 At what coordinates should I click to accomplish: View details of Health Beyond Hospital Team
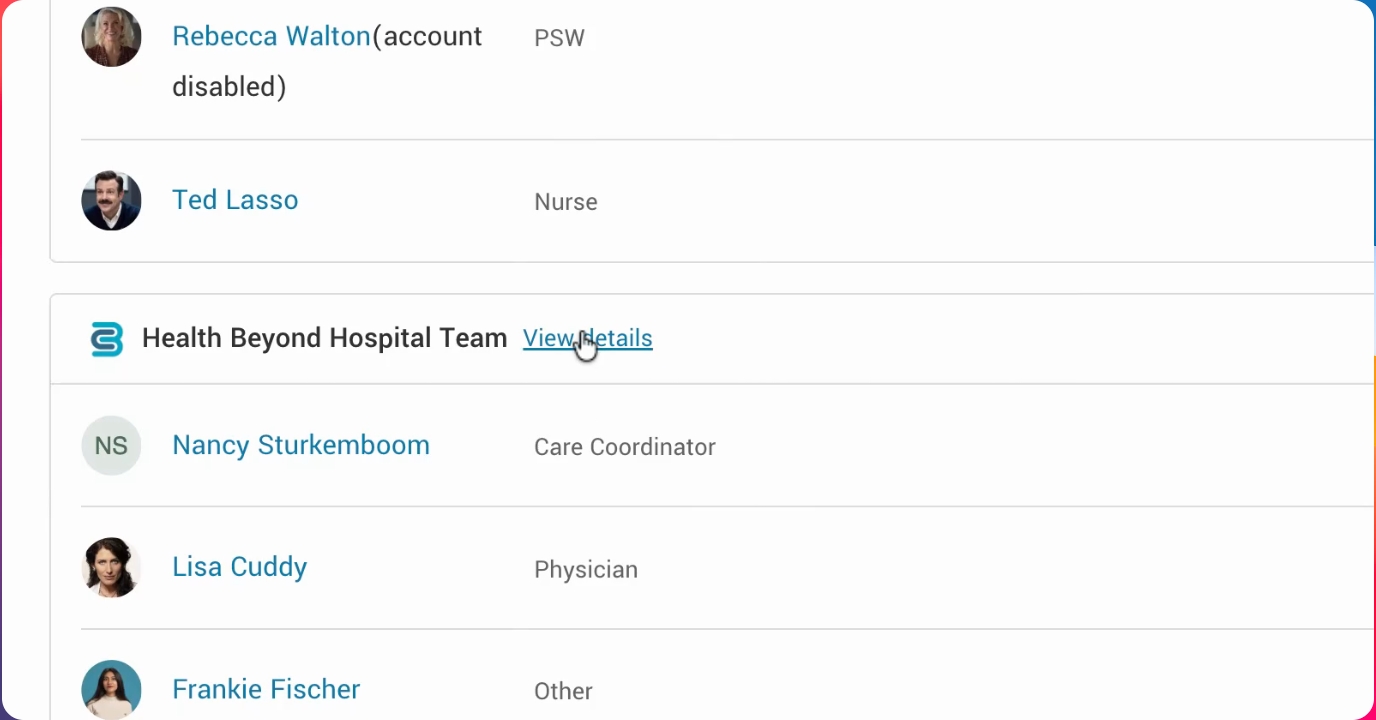pos(587,339)
